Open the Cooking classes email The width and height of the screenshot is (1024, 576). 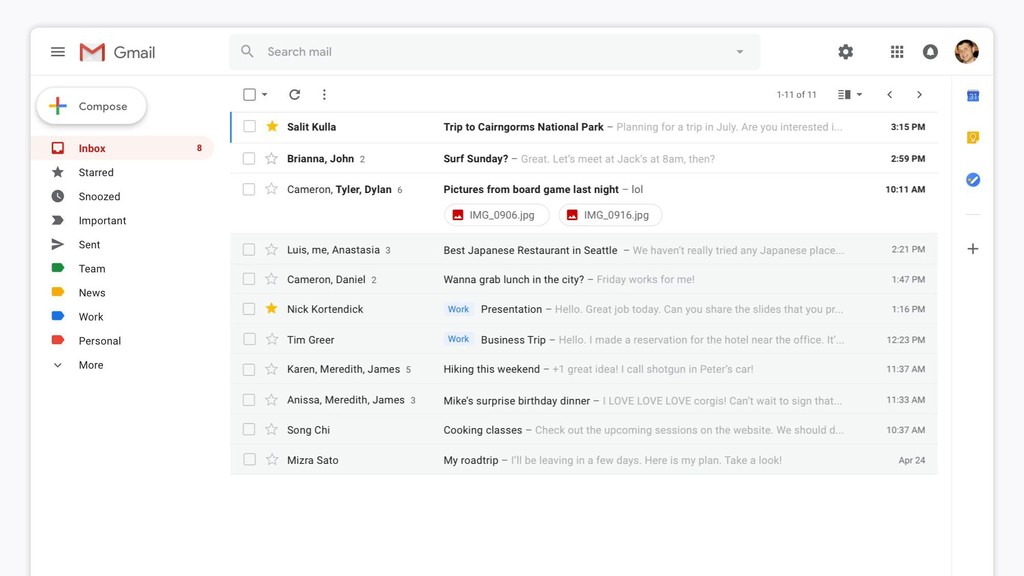pos(584,430)
